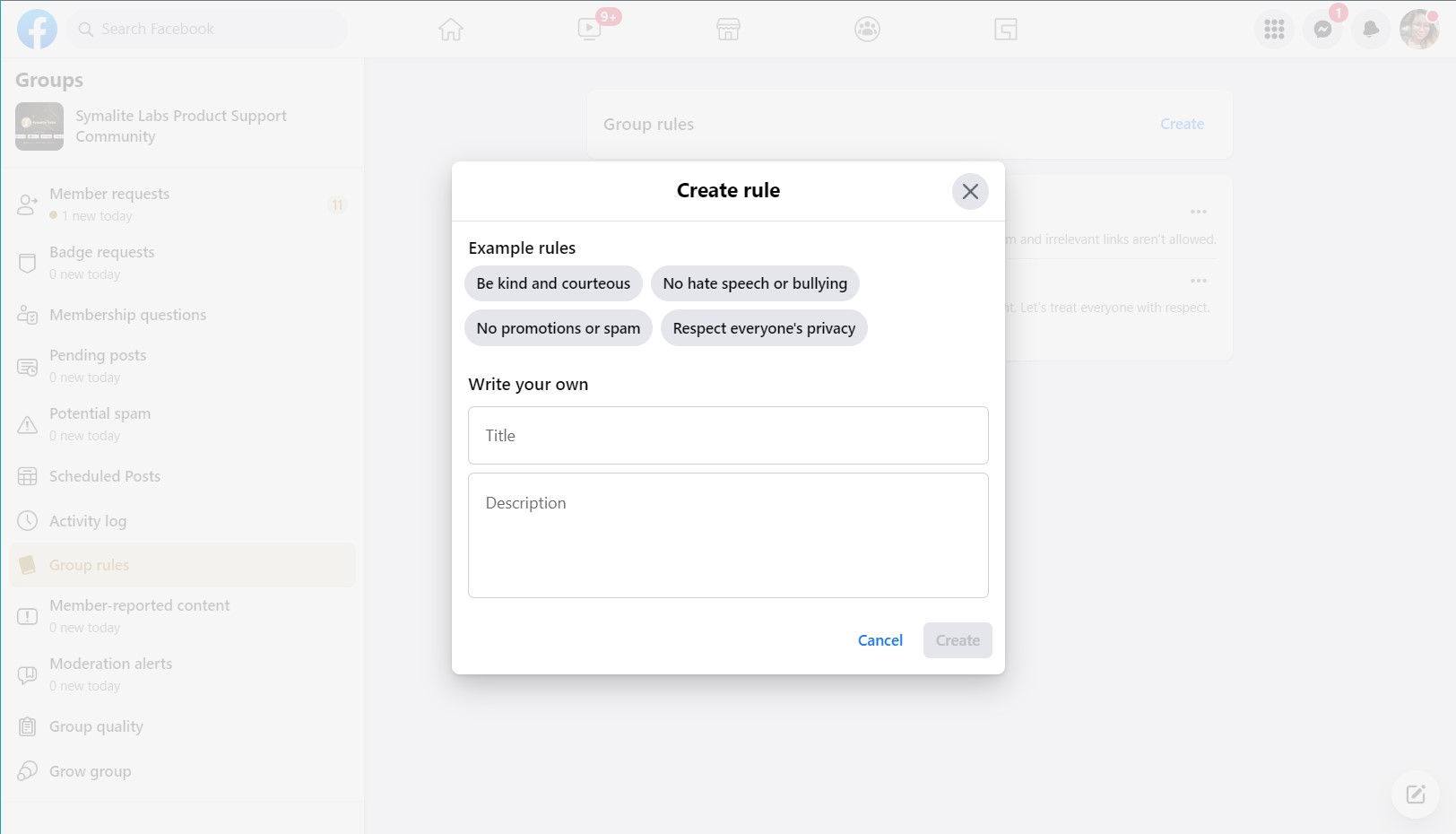
Task: Add the 'Be kind and courteous' example rule
Action: (x=552, y=282)
